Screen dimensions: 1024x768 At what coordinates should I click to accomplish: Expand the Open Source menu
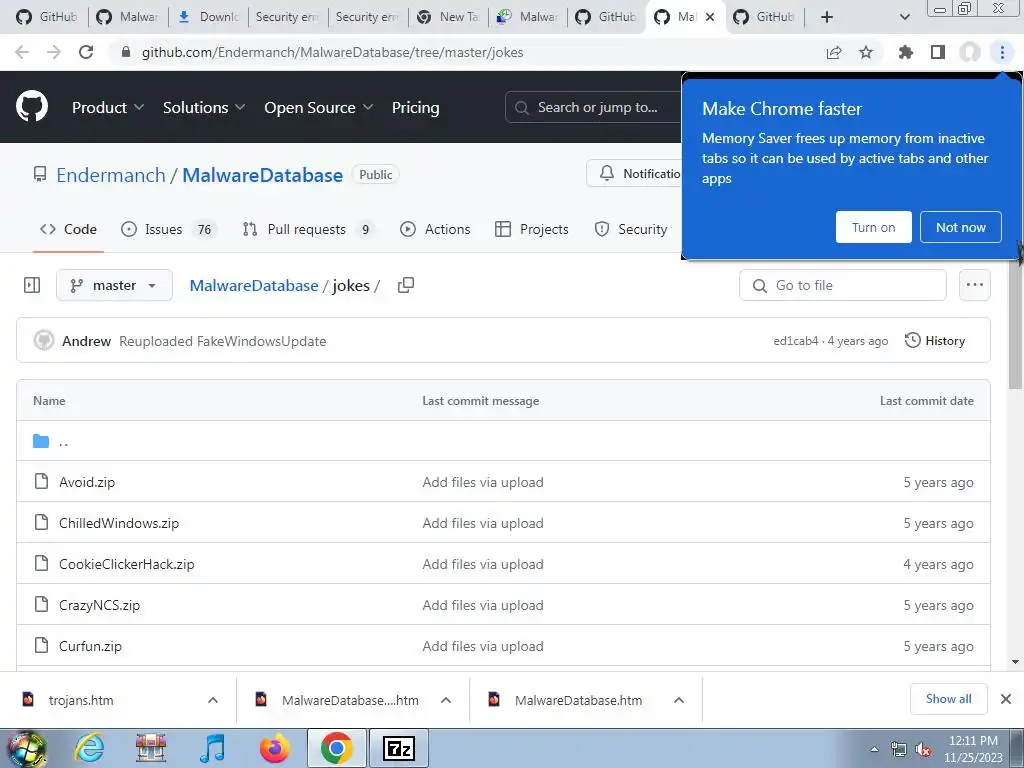tap(319, 107)
